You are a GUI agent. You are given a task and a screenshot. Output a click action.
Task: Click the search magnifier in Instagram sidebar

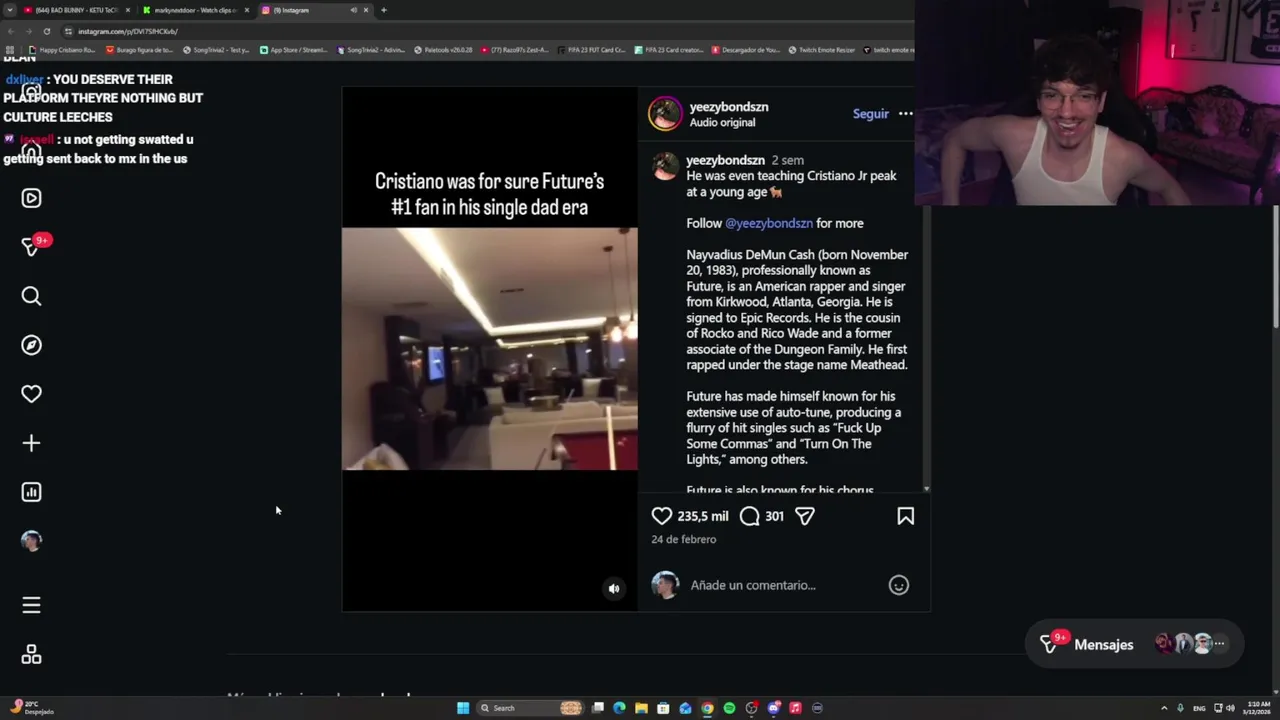point(31,296)
